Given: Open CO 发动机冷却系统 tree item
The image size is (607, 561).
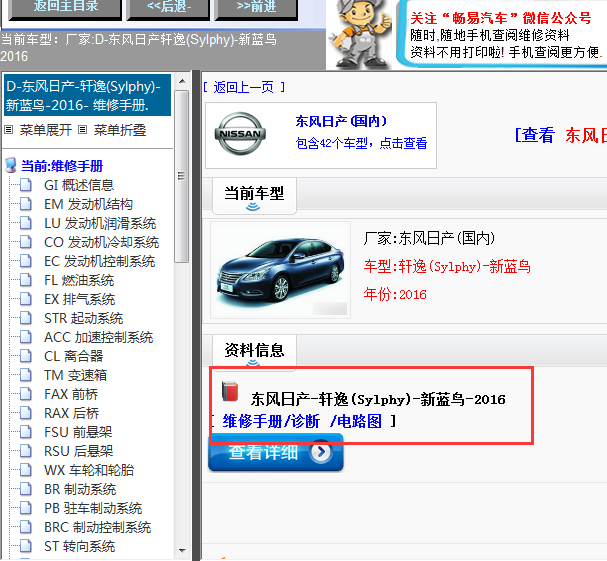Looking at the screenshot, I should (101, 242).
